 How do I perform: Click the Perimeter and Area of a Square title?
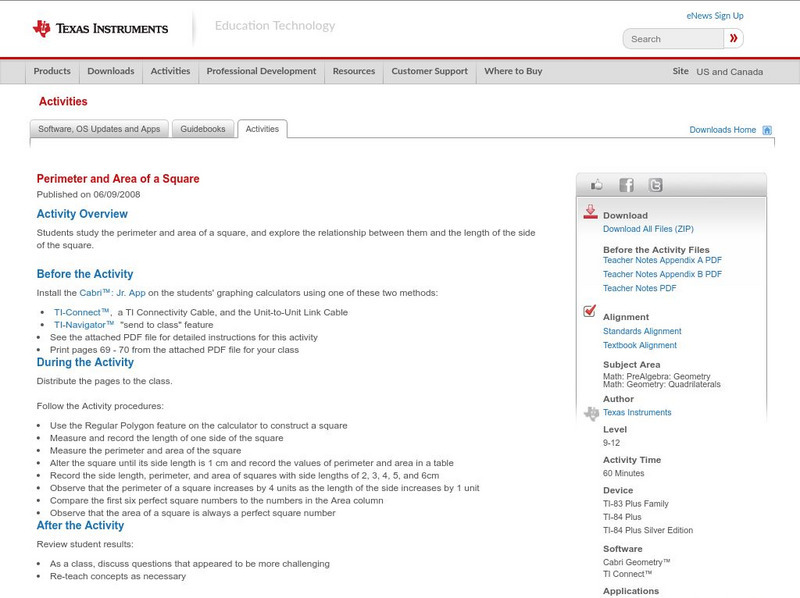click(118, 179)
